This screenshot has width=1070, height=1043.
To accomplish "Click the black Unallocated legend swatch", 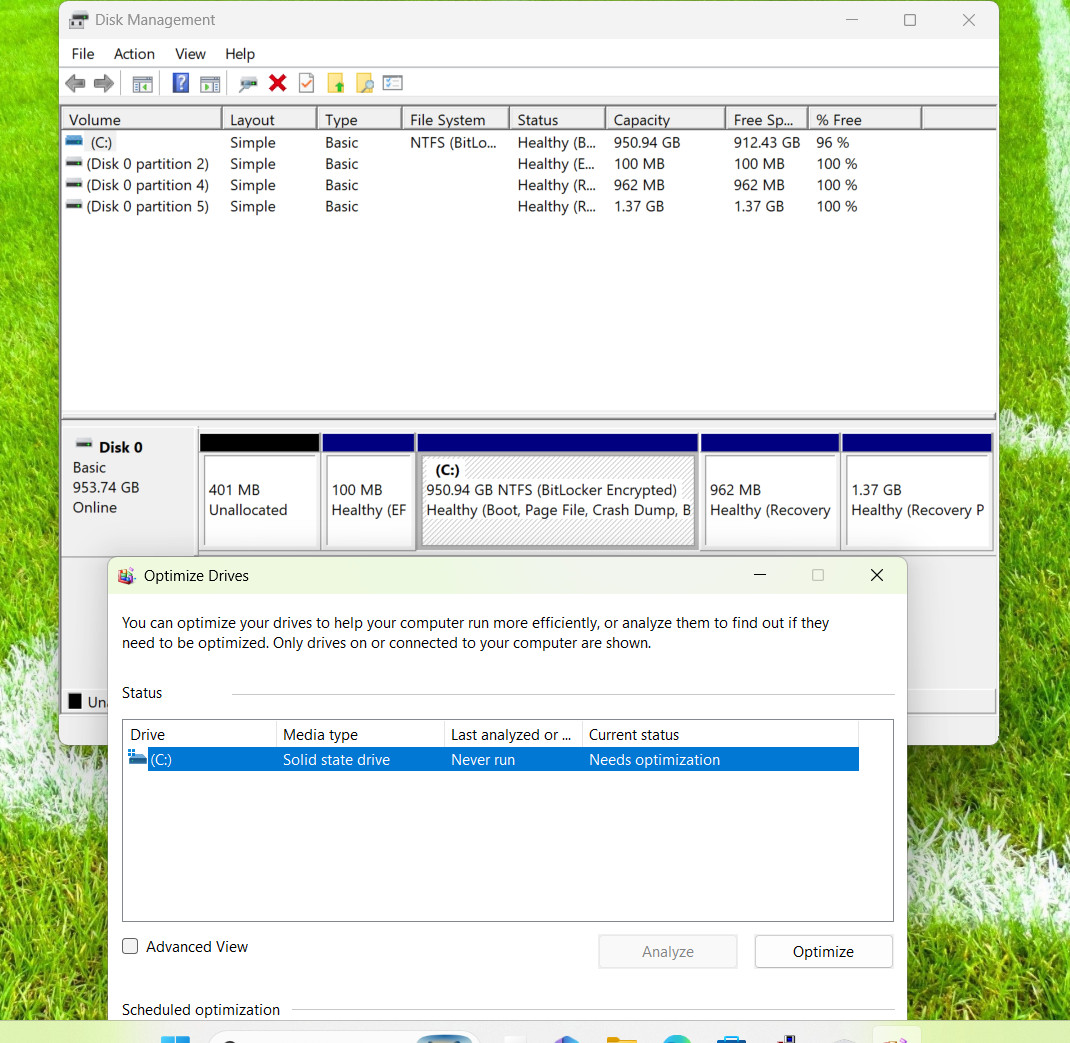I will [x=75, y=701].
